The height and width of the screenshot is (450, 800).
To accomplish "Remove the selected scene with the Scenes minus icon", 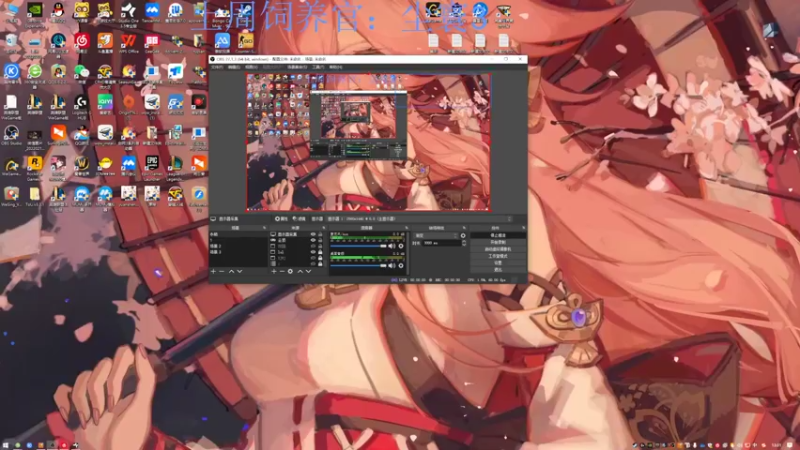I will click(x=221, y=271).
